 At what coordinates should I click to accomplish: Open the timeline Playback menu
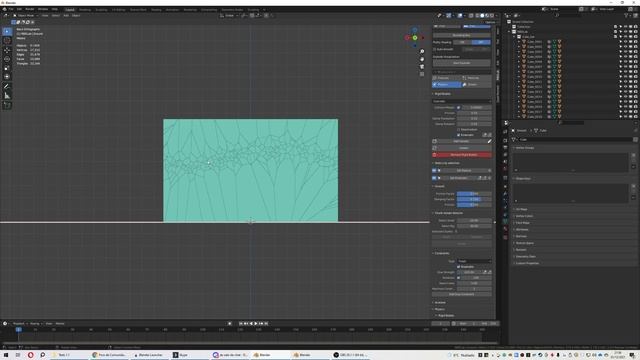(x=19, y=324)
